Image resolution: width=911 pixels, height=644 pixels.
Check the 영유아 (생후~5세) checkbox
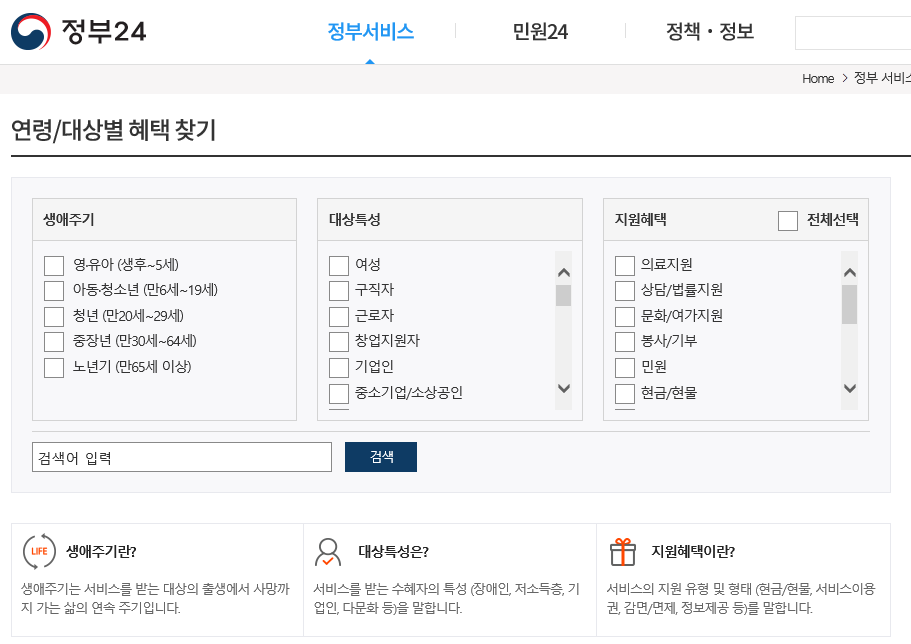[x=54, y=265]
